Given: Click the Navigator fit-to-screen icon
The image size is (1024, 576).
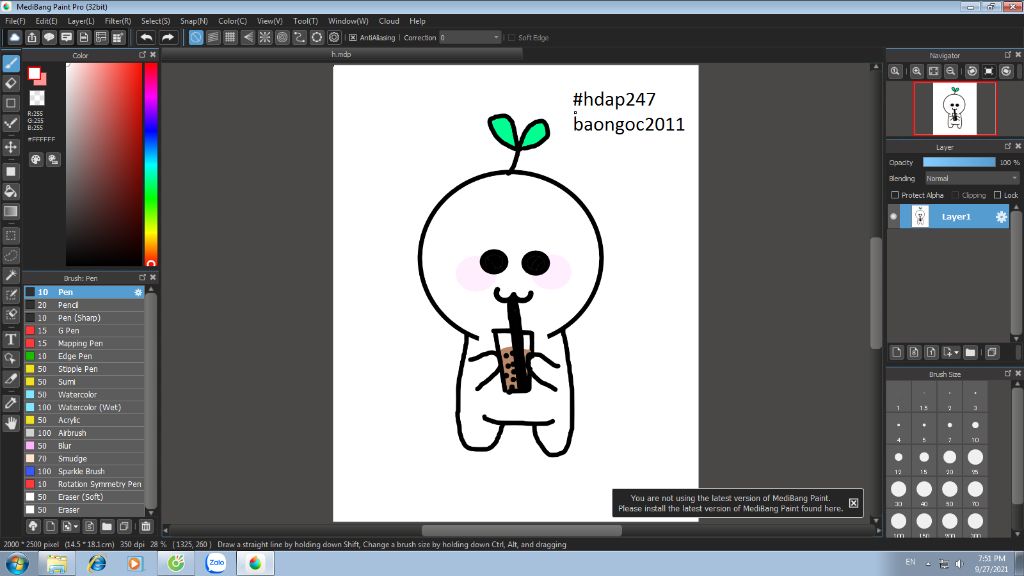Looking at the screenshot, I should [x=934, y=71].
